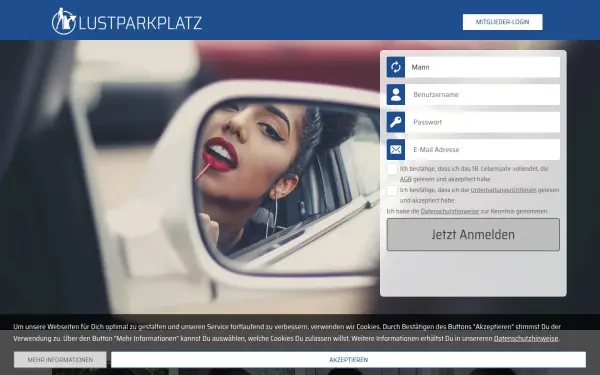Click the gender swap arrows icon
This screenshot has height=375, width=600.
pos(396,67)
